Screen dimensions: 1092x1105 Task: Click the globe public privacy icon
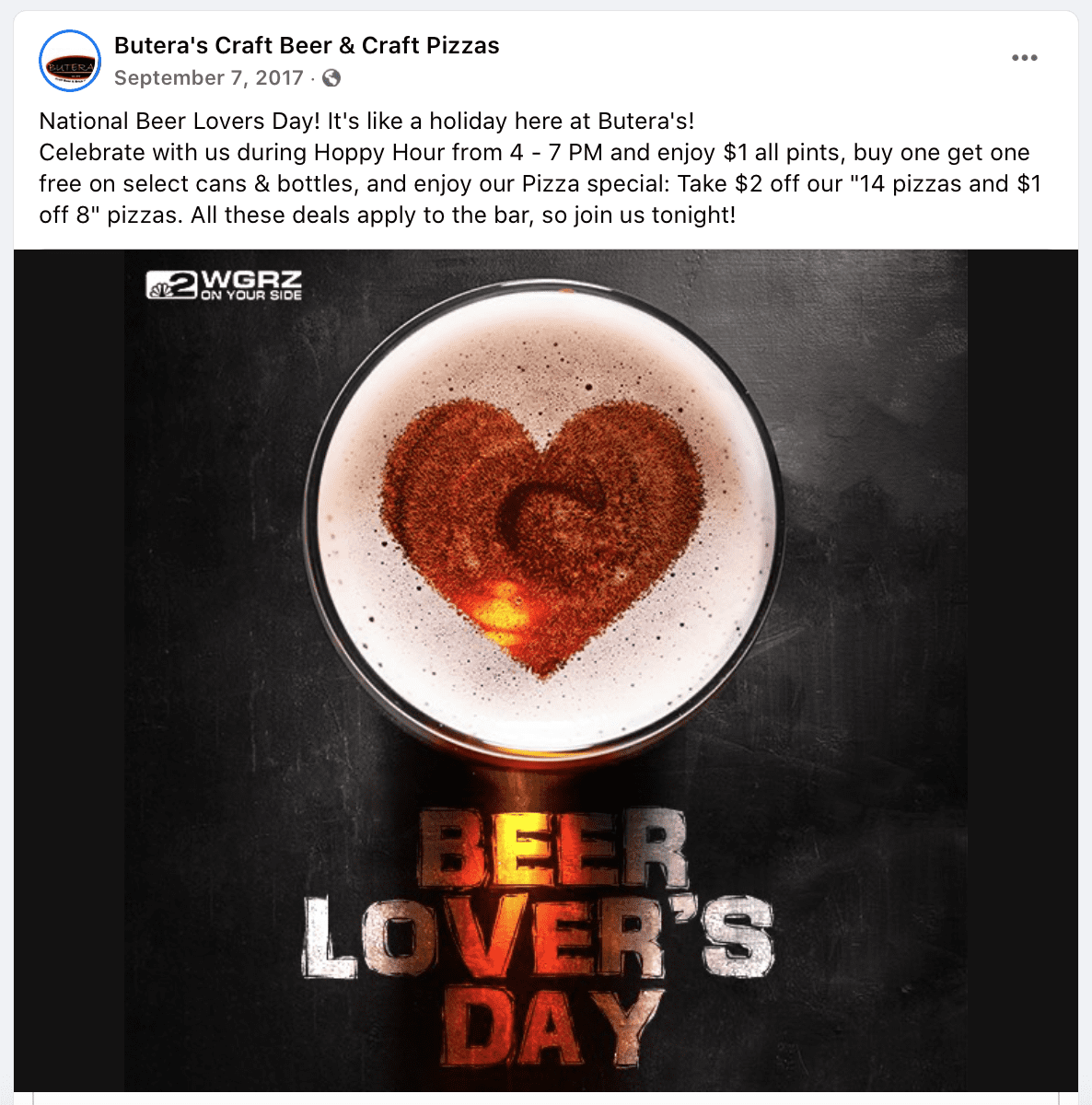332,78
